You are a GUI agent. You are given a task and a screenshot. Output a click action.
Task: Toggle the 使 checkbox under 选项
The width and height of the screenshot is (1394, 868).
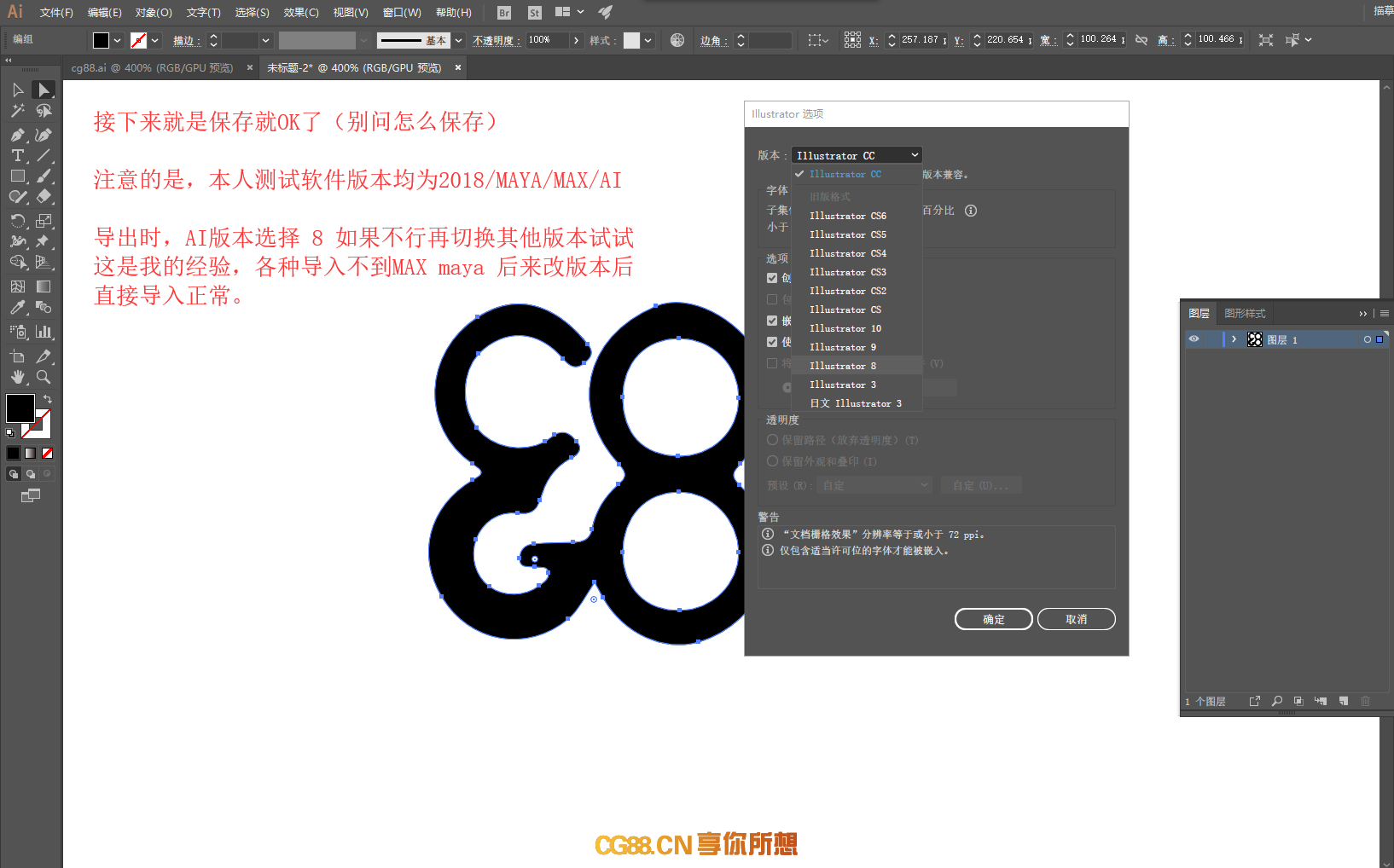click(772, 342)
